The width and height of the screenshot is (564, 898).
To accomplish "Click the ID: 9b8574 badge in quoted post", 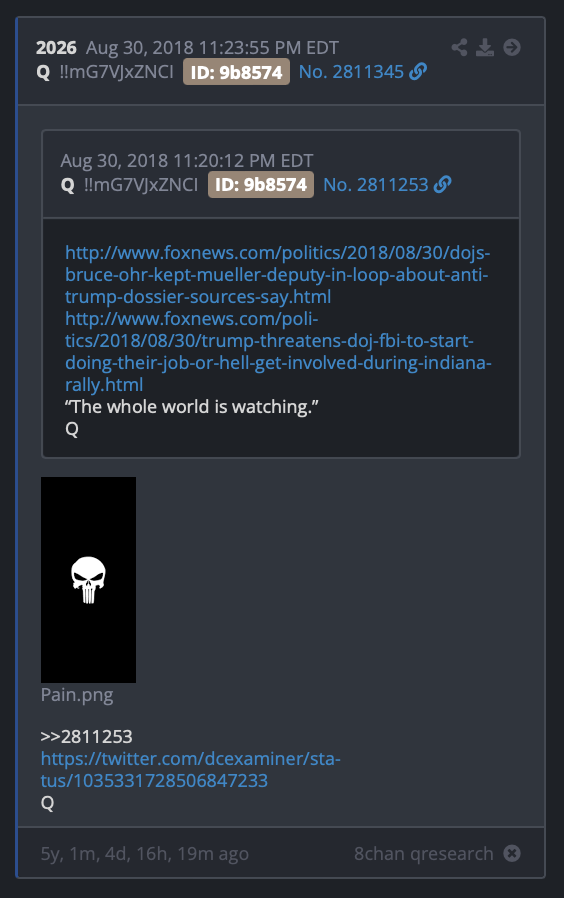I will click(261, 184).
